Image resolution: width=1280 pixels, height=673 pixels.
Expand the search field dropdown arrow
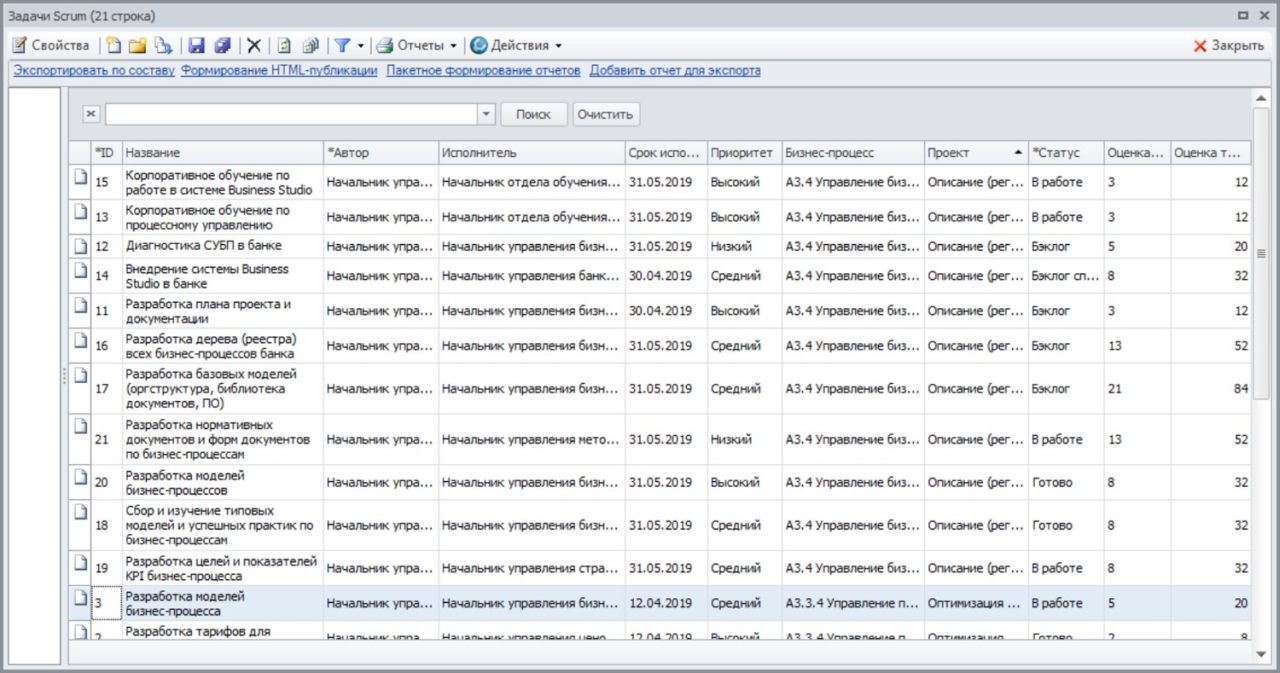point(487,114)
